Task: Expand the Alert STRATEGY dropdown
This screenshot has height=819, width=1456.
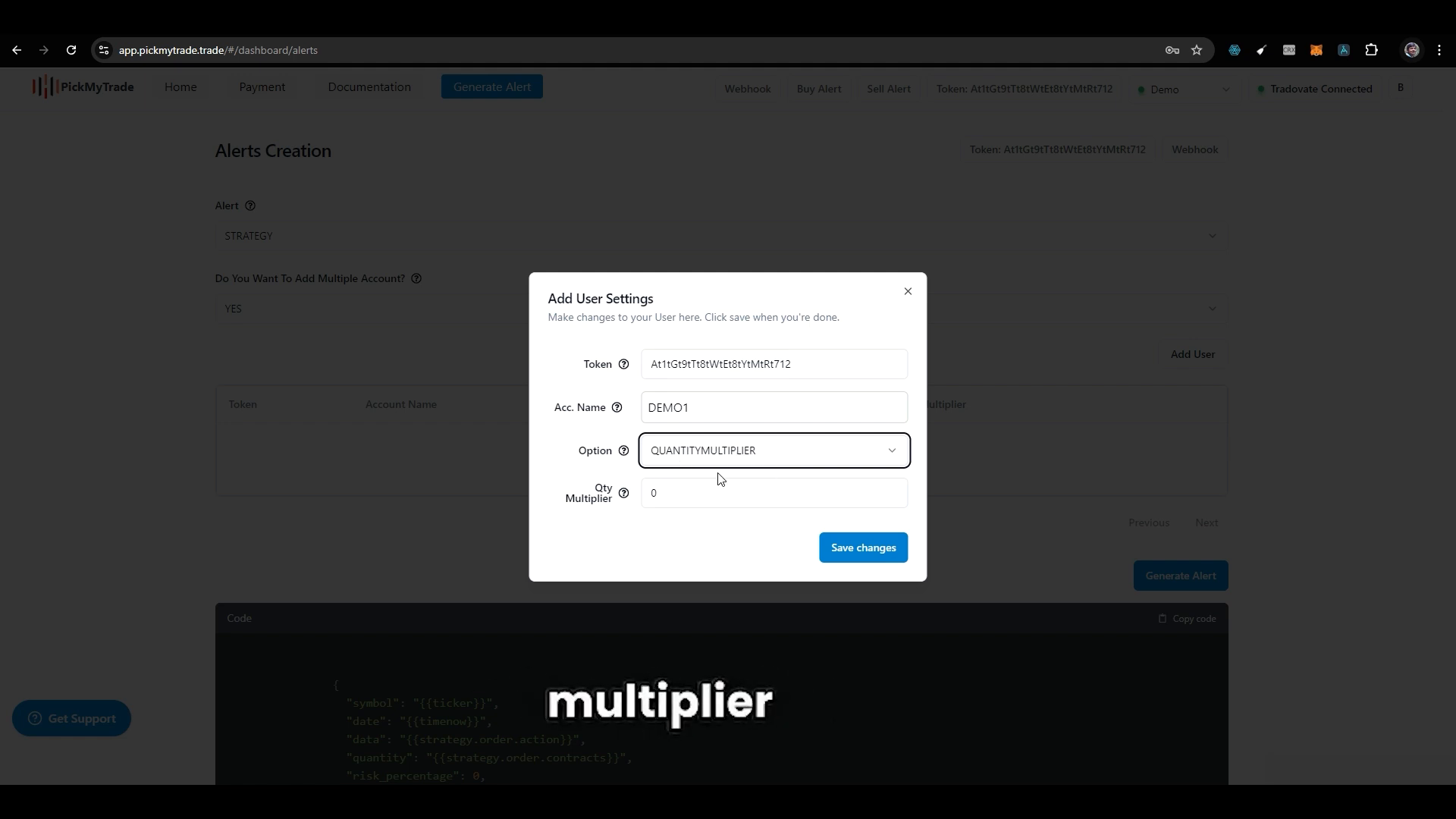Action: coord(1215,236)
